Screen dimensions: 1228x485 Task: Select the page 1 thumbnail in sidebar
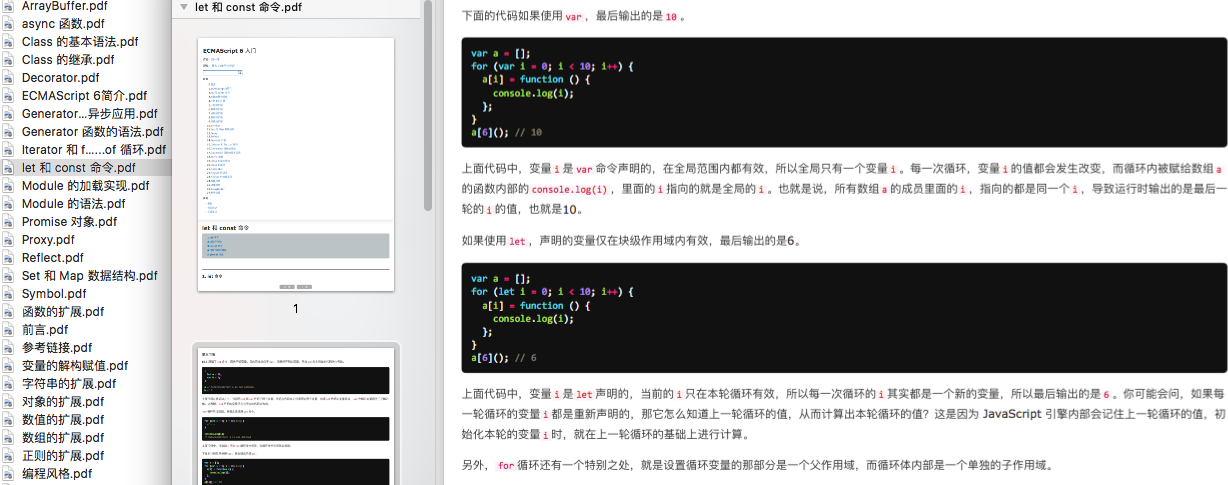296,165
